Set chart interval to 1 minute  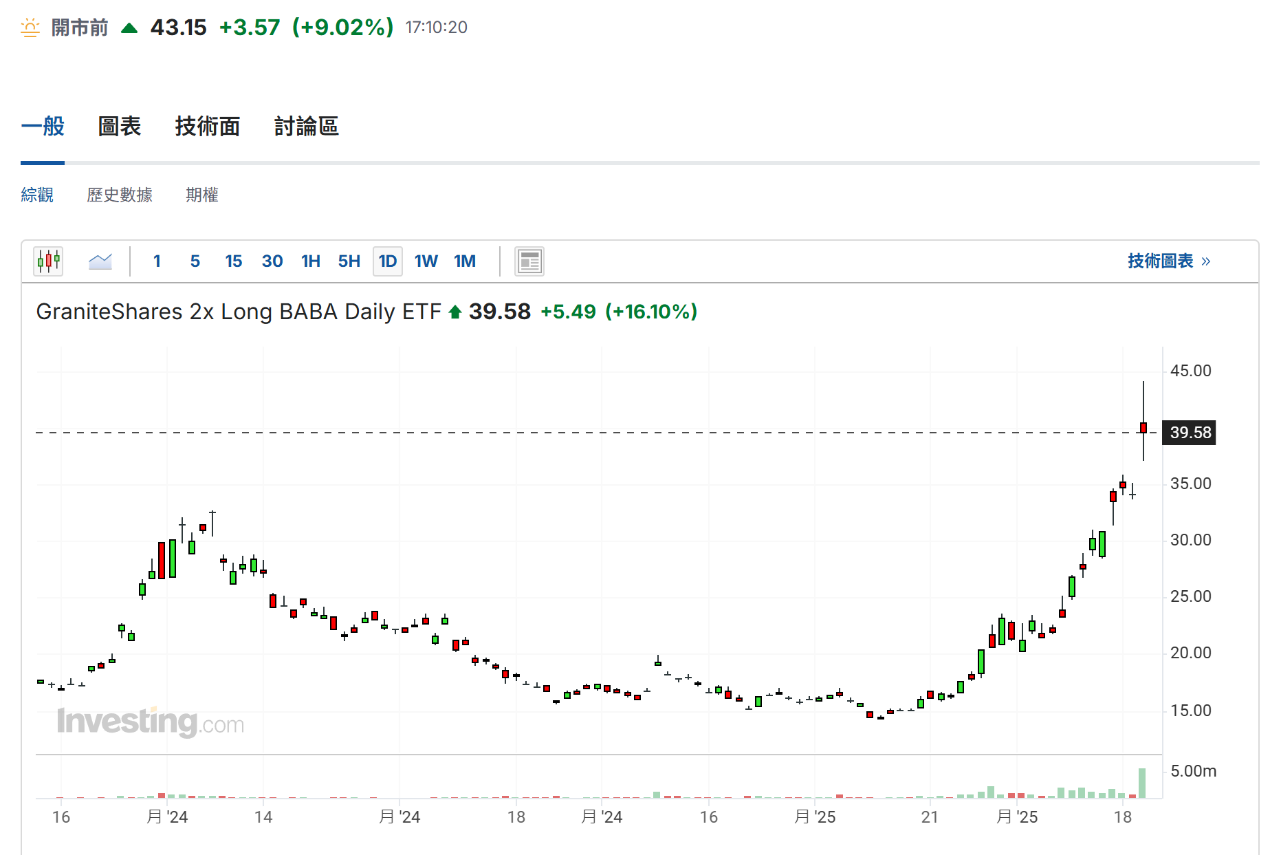tap(157, 262)
